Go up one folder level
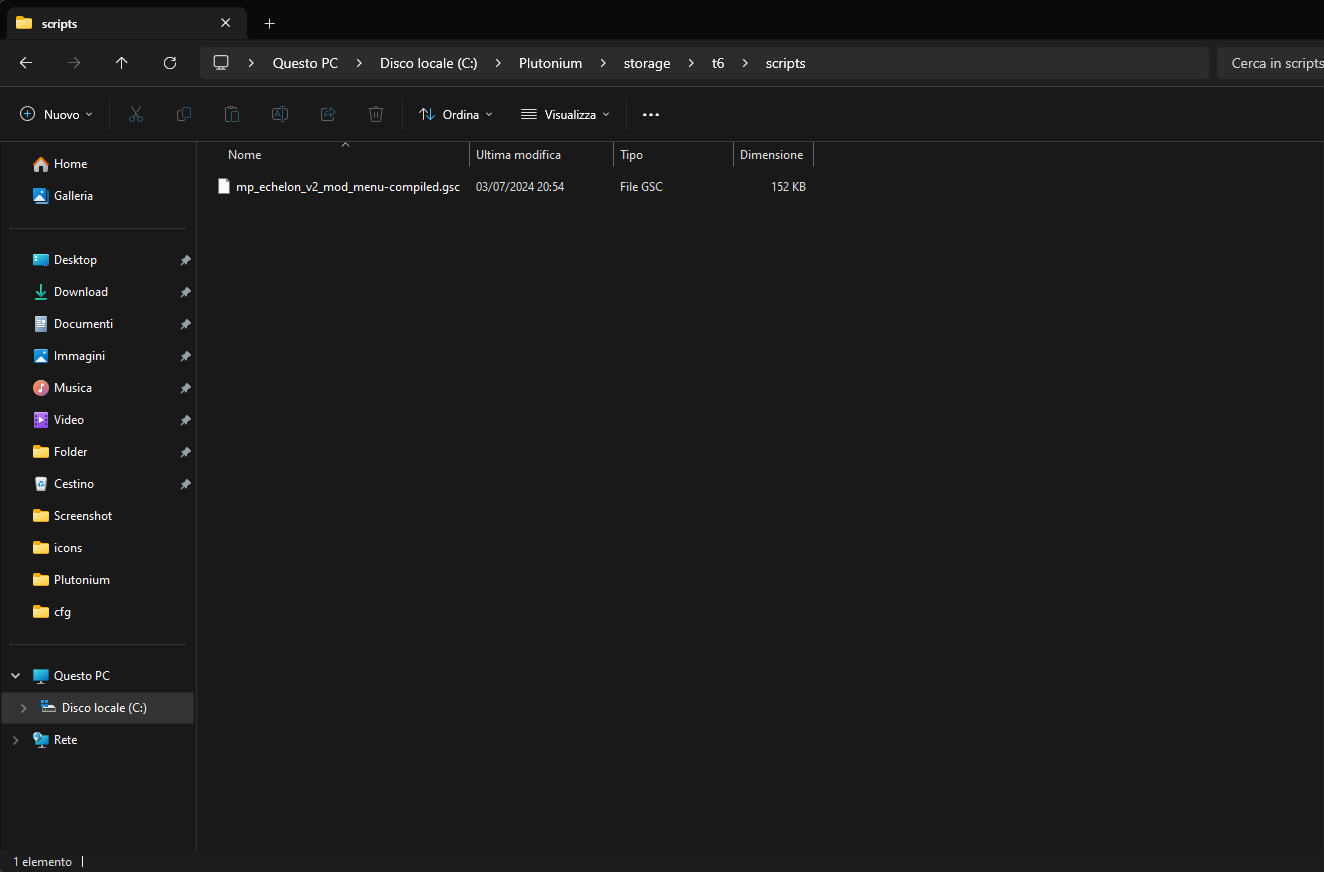The image size is (1324, 872). (122, 63)
